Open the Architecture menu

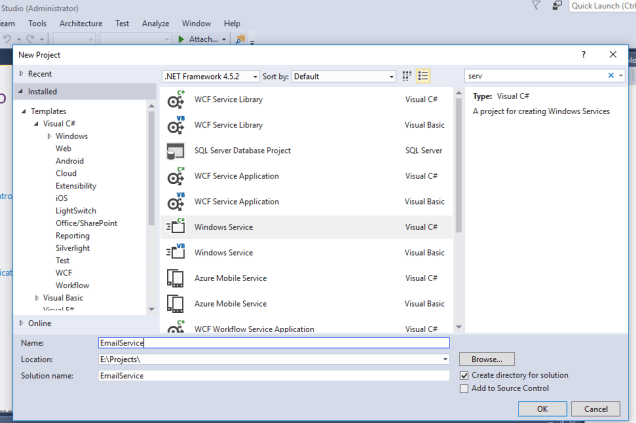(80, 23)
